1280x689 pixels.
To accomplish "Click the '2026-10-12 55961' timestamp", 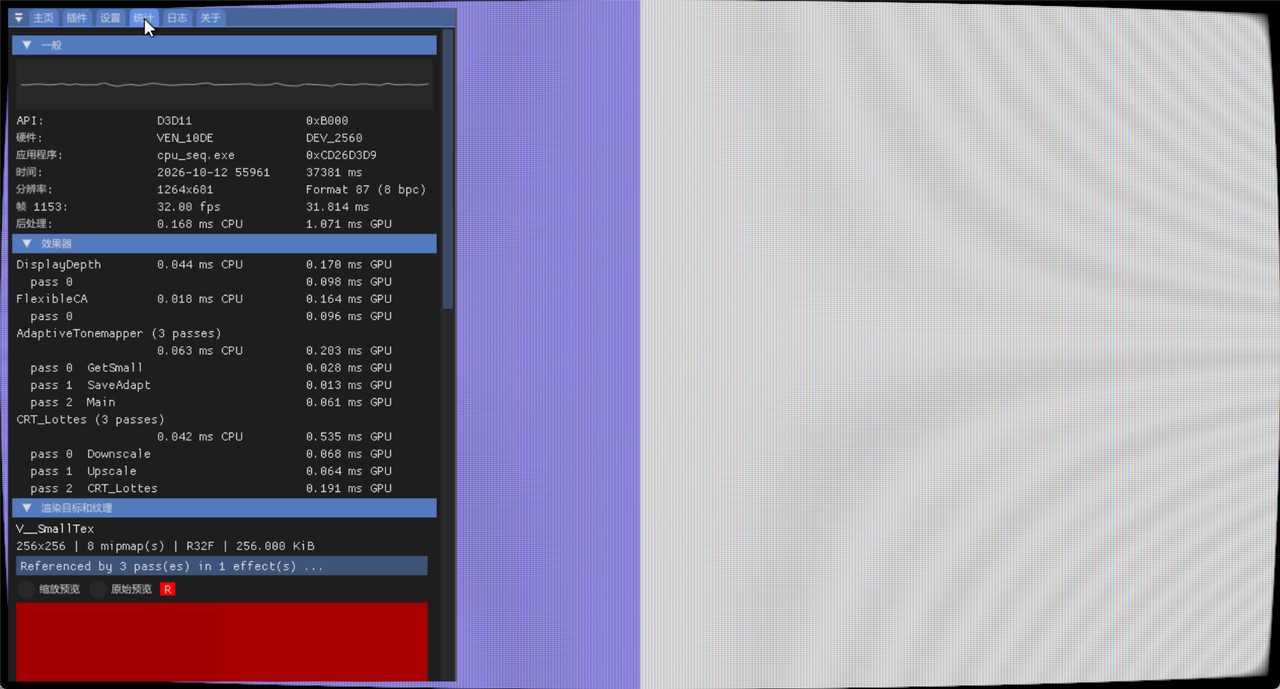I will tap(213, 172).
